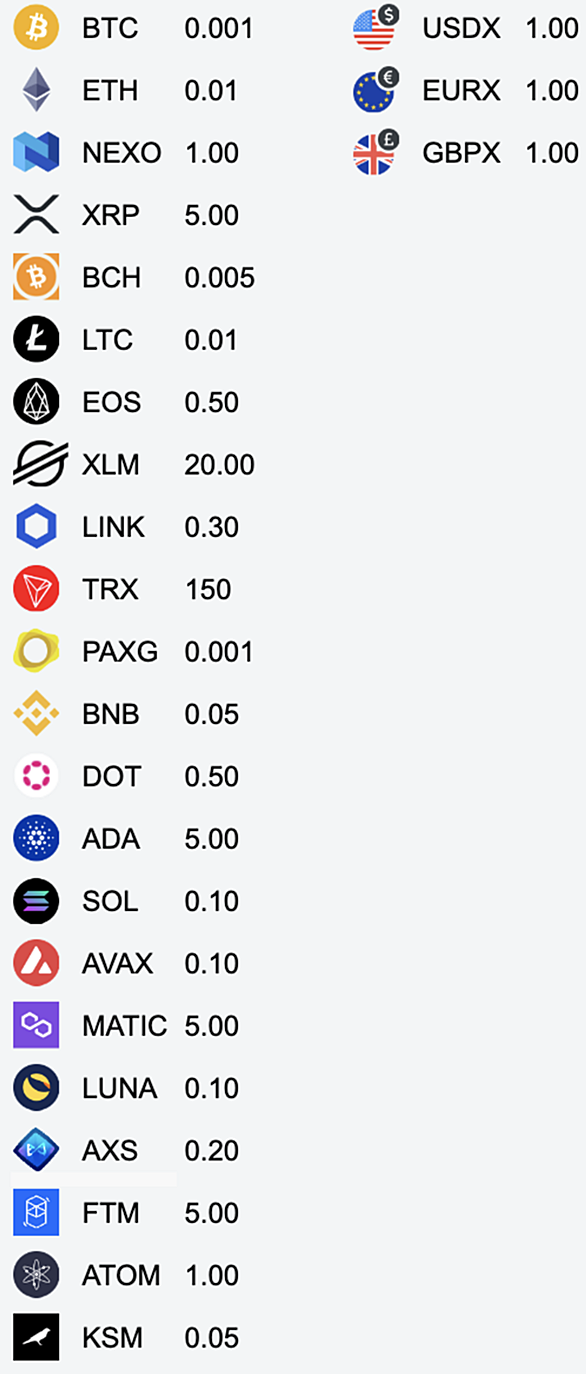Click the 20.00 amount beside XLM
The width and height of the screenshot is (586, 1374).
tap(220, 465)
